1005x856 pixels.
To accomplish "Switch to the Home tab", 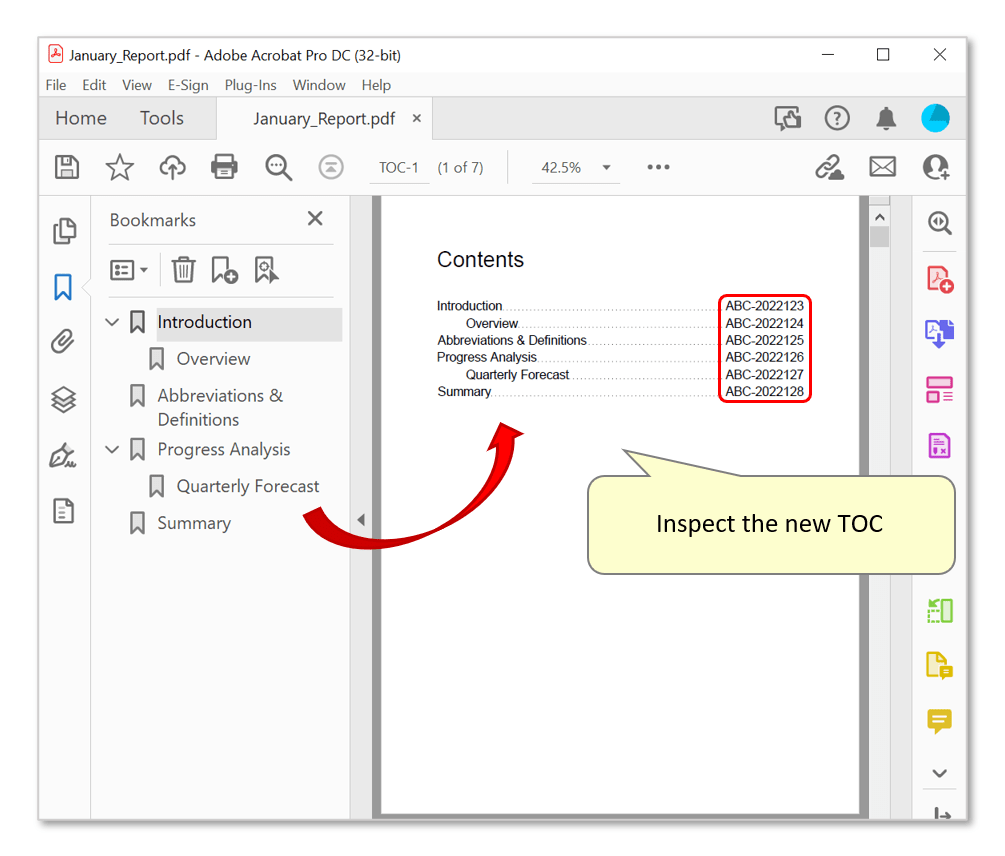I will pyautogui.click(x=80, y=118).
